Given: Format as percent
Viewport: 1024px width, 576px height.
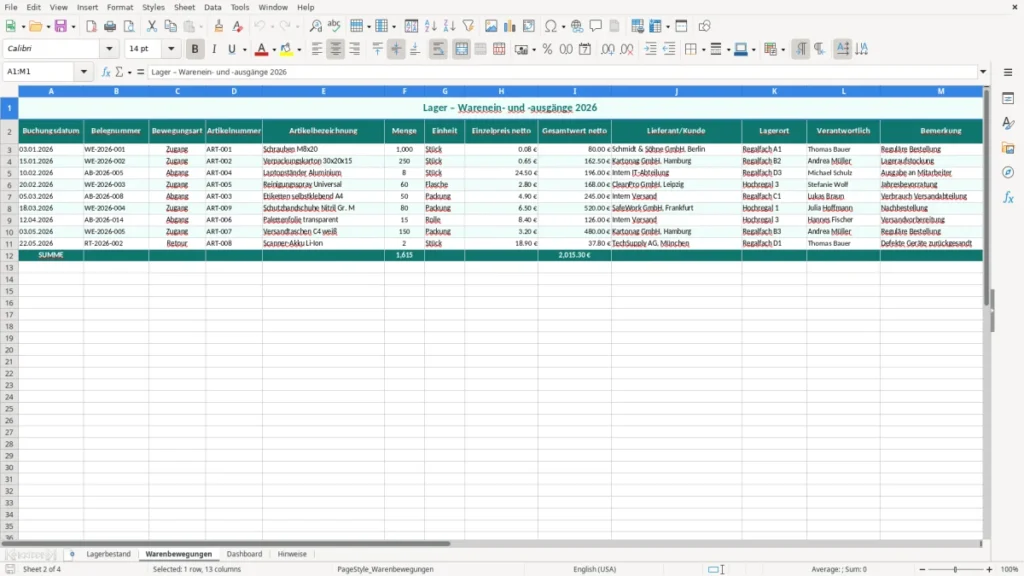Looking at the screenshot, I should (x=547, y=49).
